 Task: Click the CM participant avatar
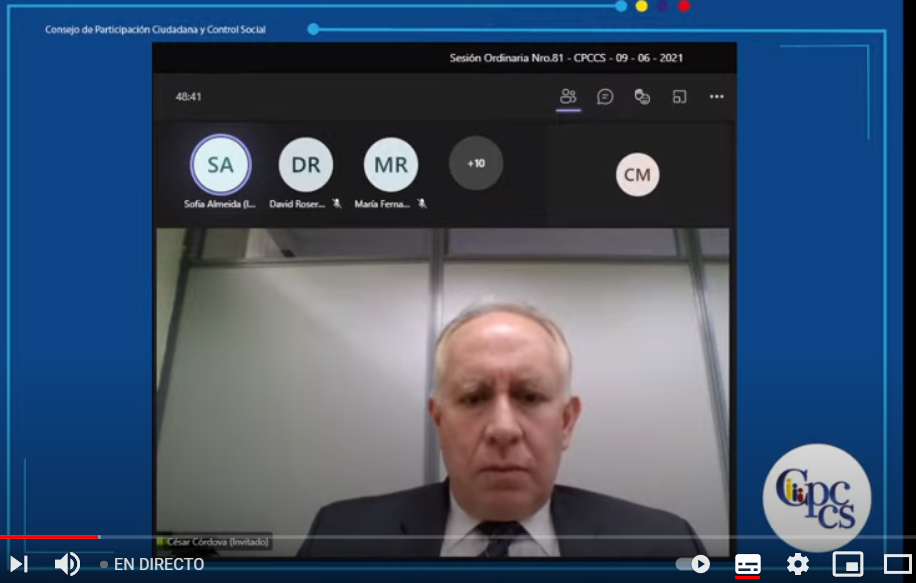(637, 175)
